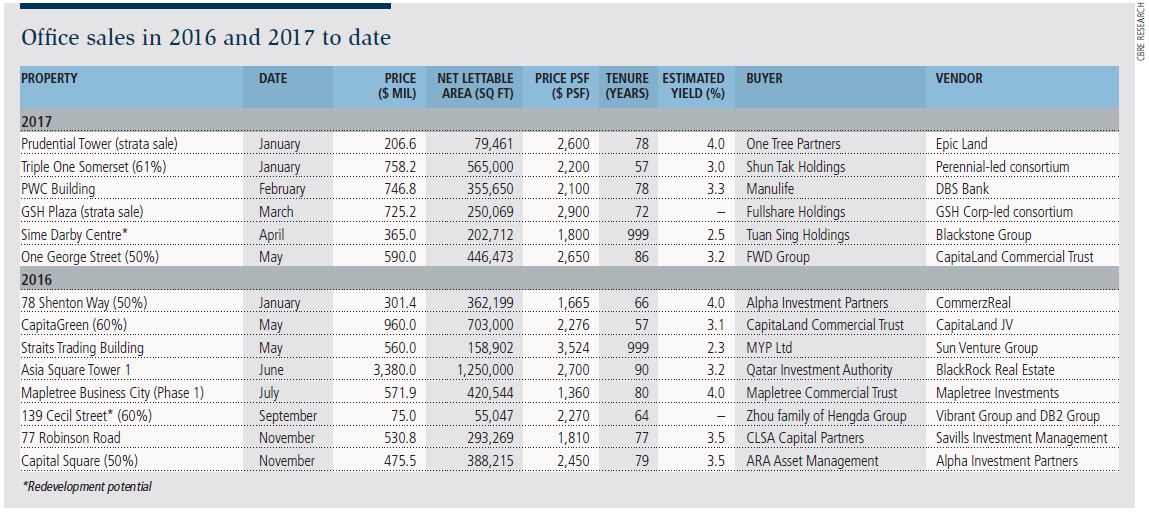The width and height of the screenshot is (1149, 513).
Task: Select vendor 'DBS Bank'
Action: 962,189
